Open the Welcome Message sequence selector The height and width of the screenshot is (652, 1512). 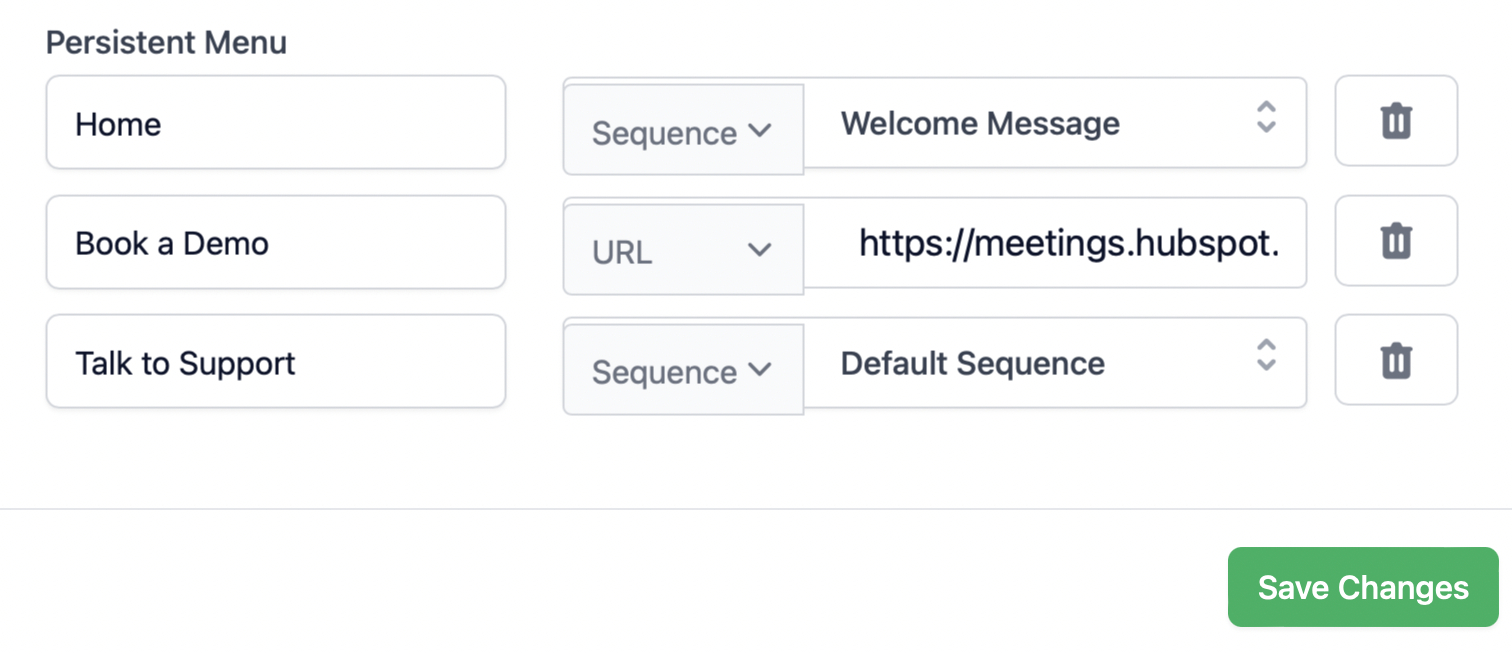point(1040,124)
